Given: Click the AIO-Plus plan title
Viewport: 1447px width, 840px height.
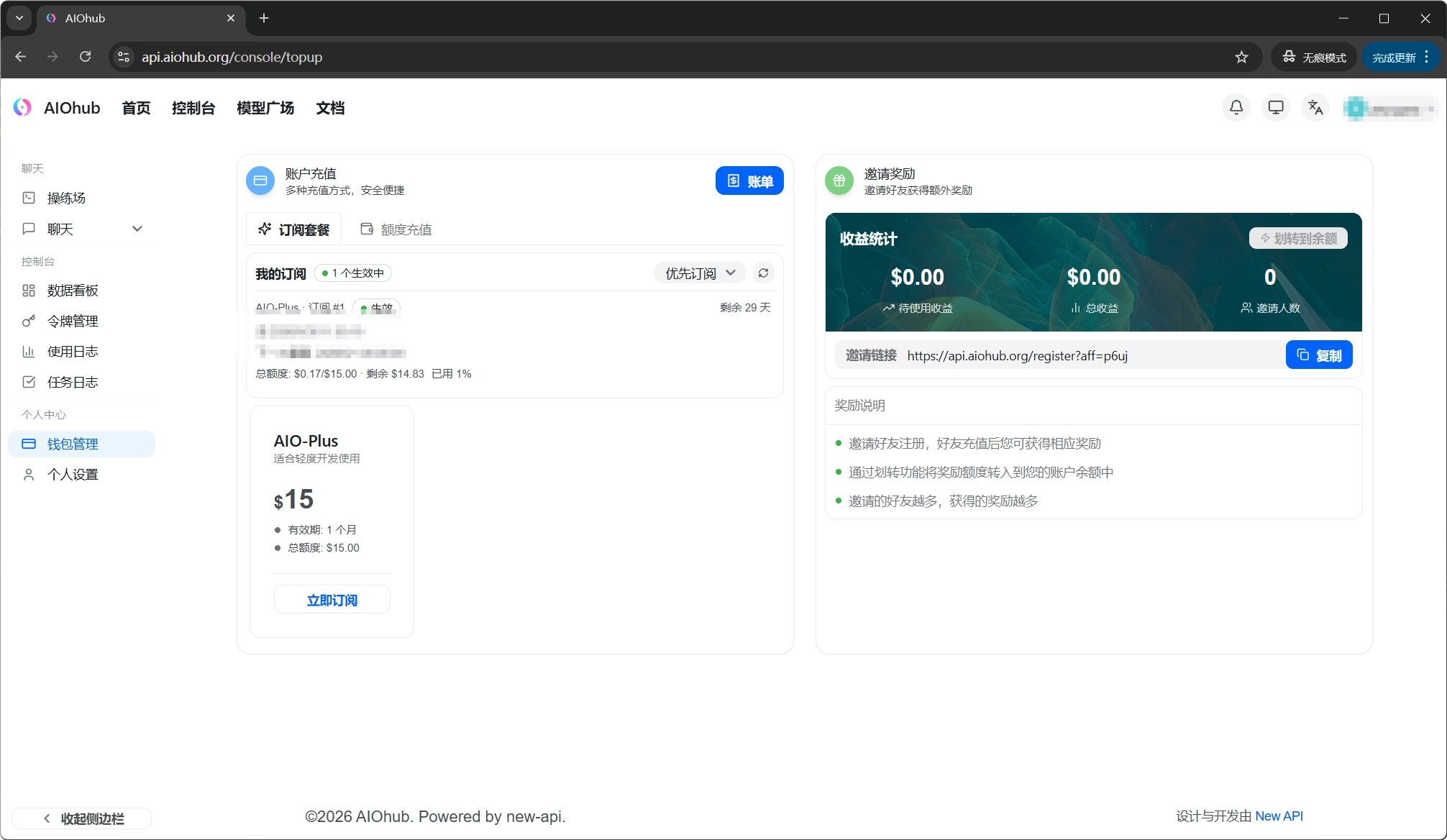Looking at the screenshot, I should click(x=306, y=441).
